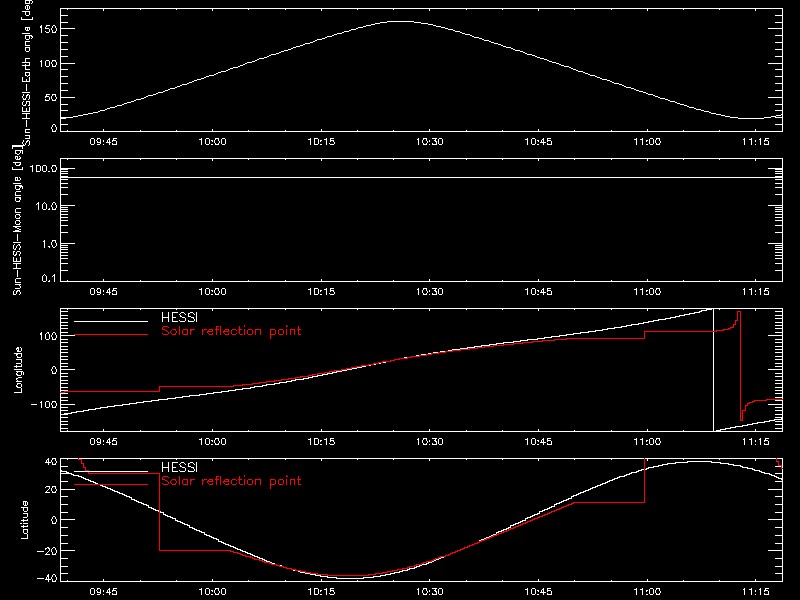Click '0' tick on Longitude axis

[55, 370]
